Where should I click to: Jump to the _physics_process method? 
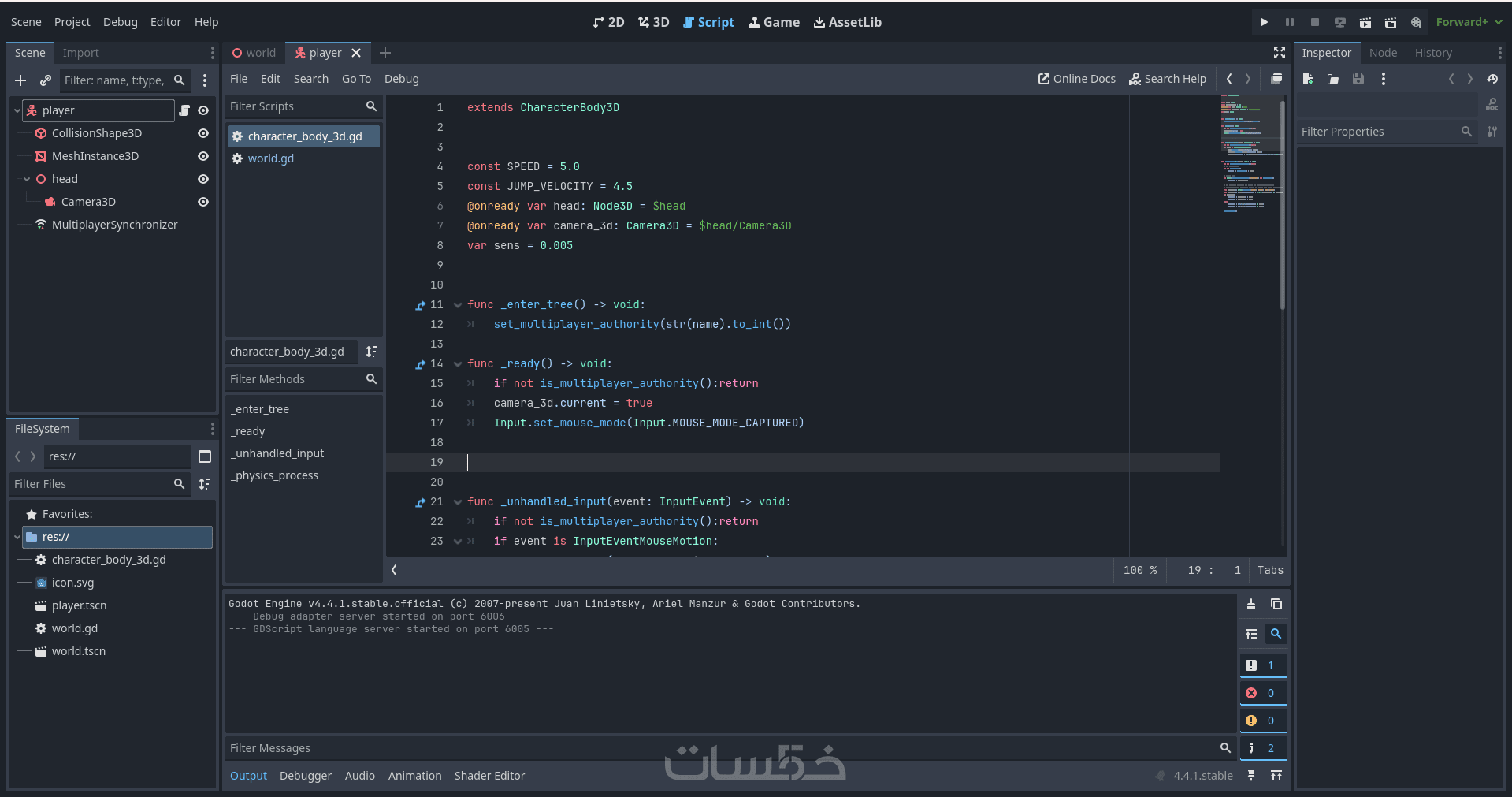coord(274,475)
